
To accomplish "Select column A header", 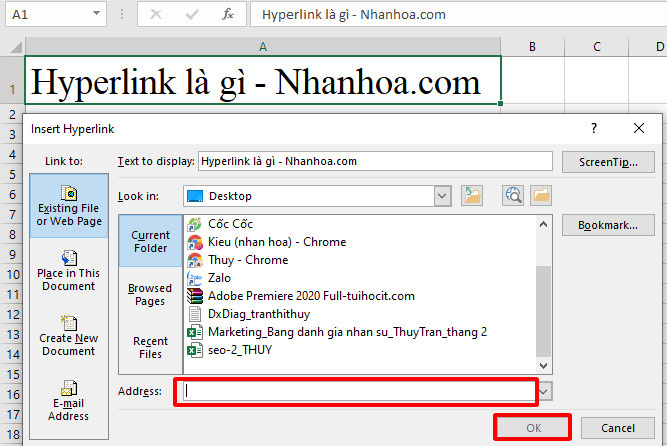I will click(x=263, y=47).
